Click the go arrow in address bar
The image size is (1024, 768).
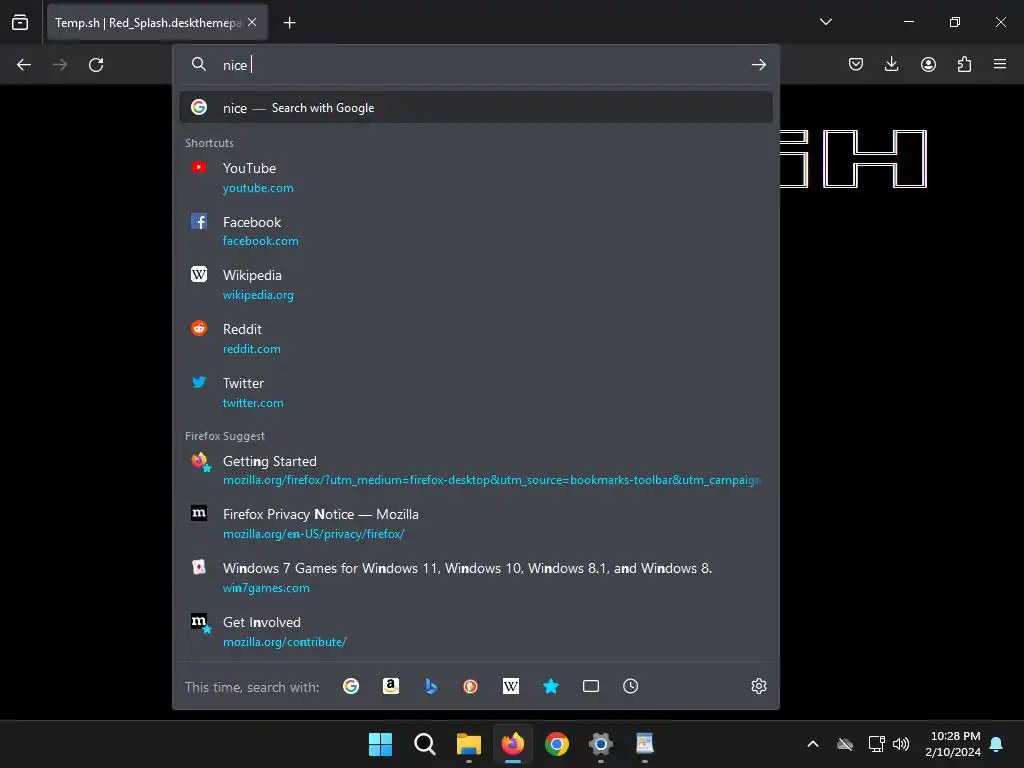[758, 65]
